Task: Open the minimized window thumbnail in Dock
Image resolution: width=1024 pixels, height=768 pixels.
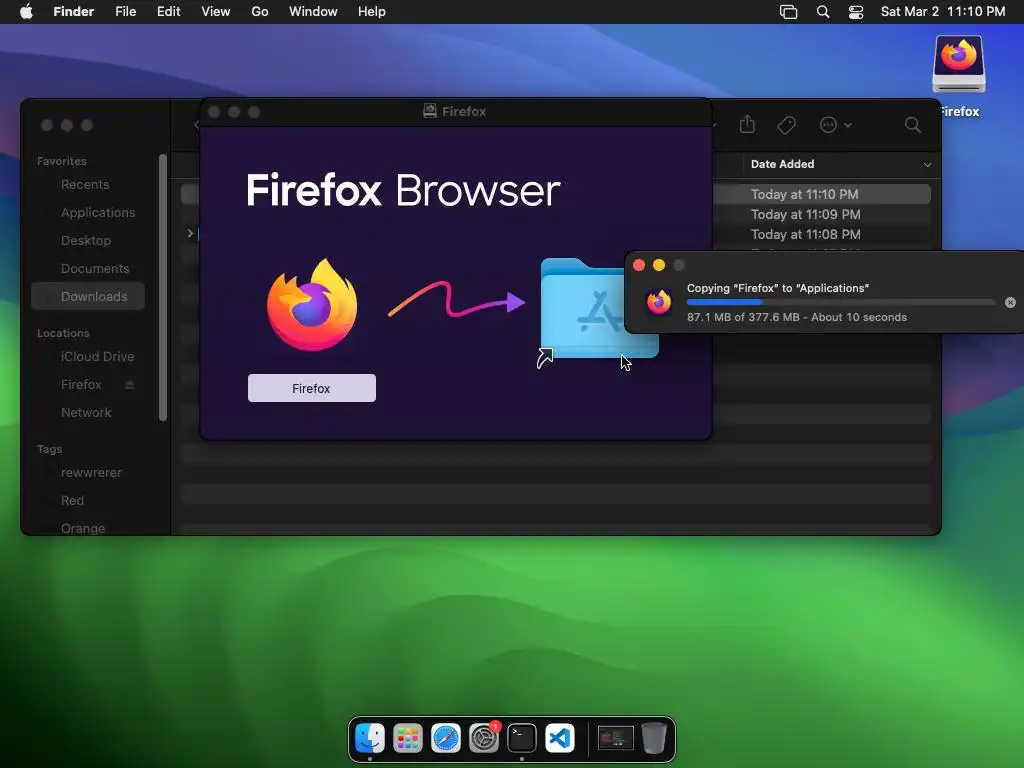Action: 616,739
